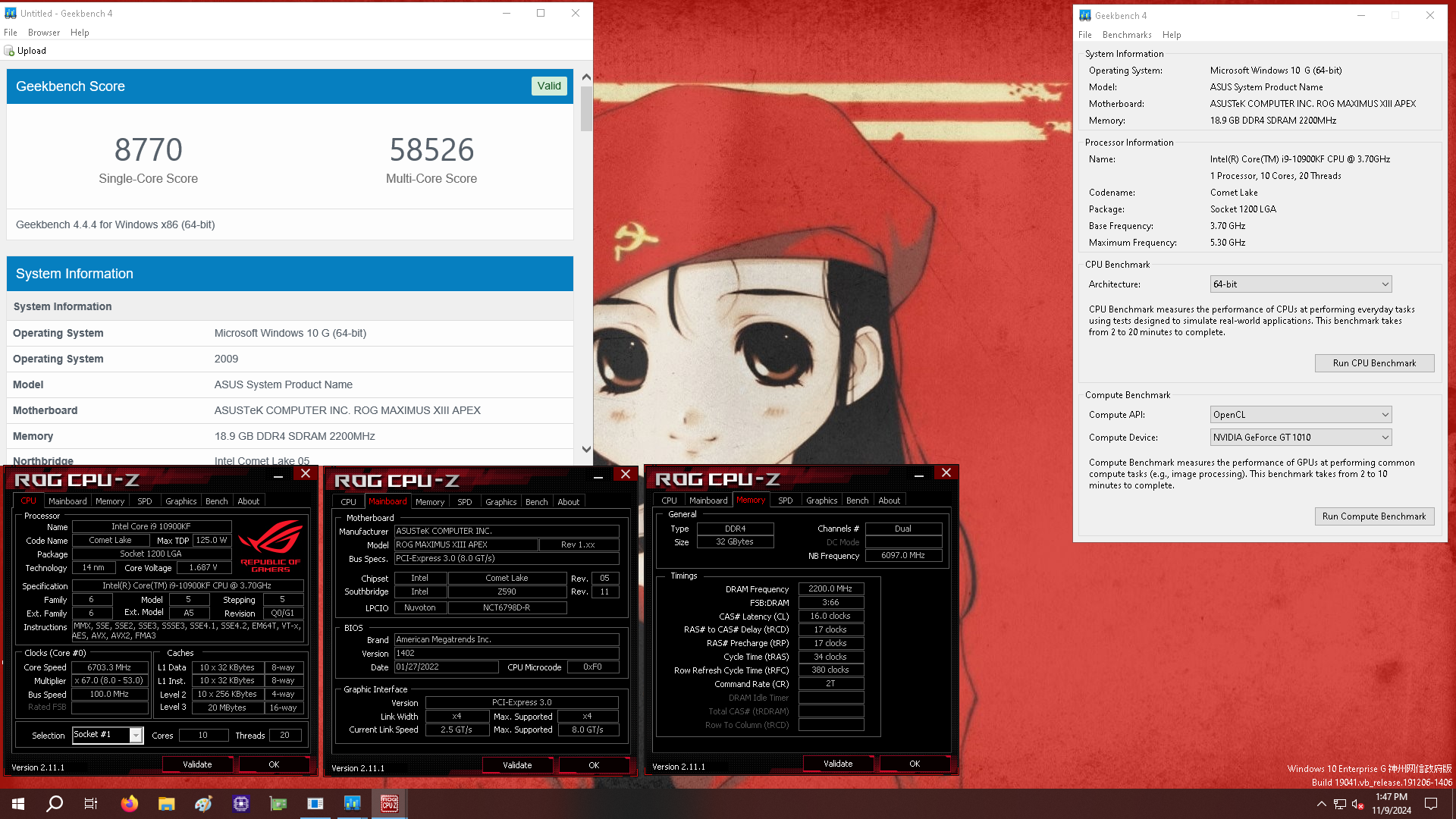
Task: Click the Core Speed 6703.3 MHz field
Action: click(x=110, y=668)
